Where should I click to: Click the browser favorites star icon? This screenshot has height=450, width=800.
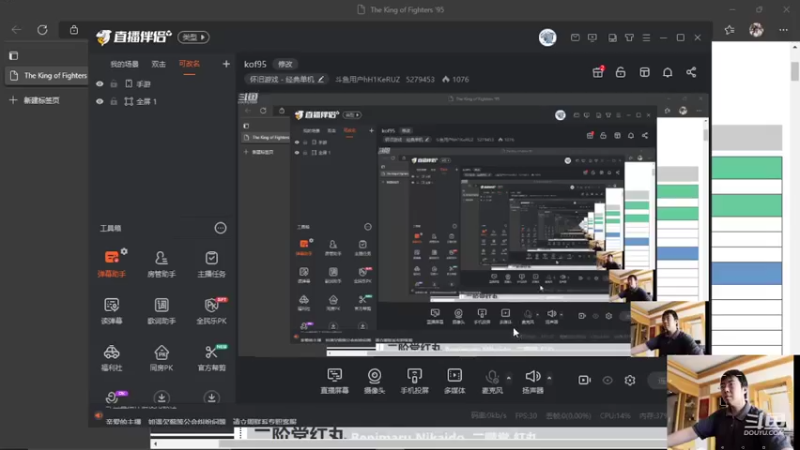point(730,30)
